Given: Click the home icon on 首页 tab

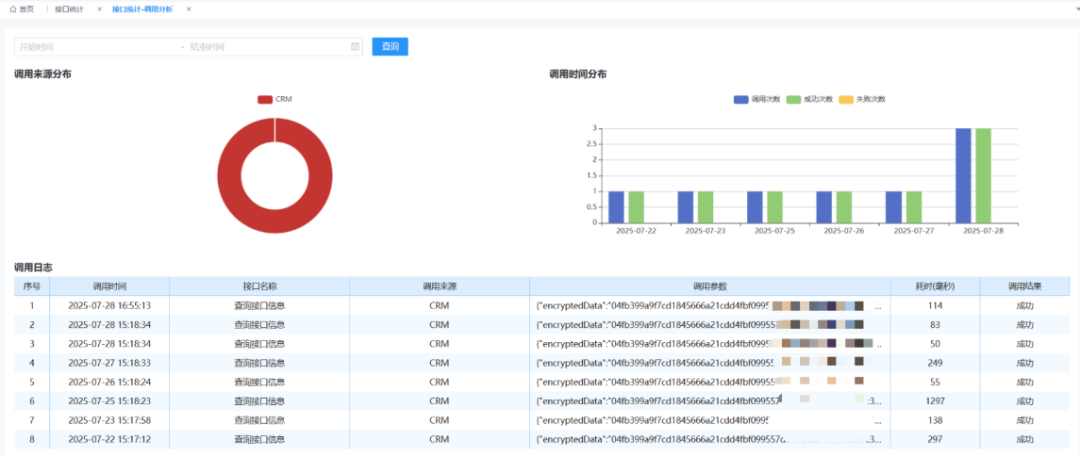Looking at the screenshot, I should pyautogui.click(x=14, y=9).
